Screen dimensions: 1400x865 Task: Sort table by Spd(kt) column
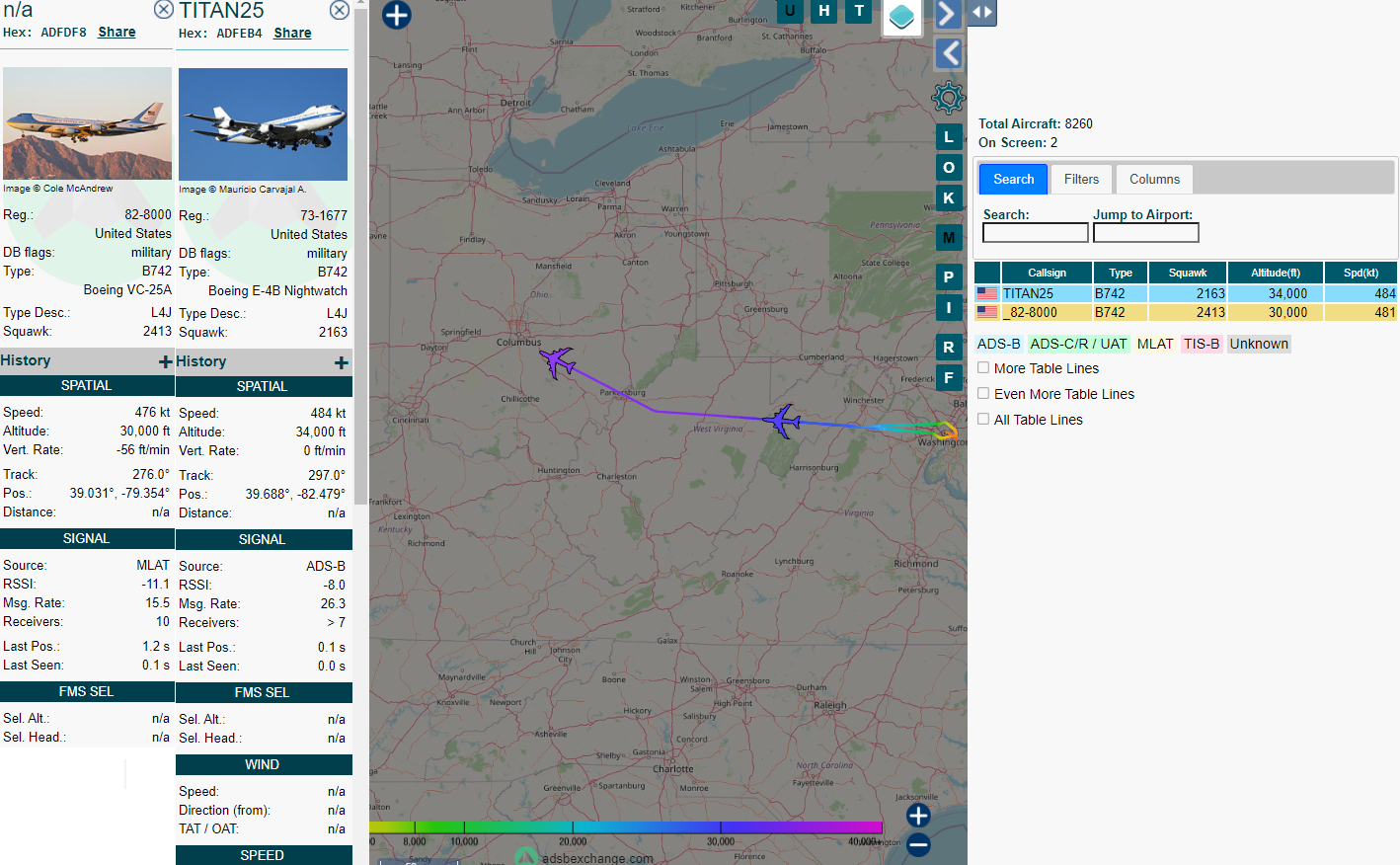[x=1361, y=273]
